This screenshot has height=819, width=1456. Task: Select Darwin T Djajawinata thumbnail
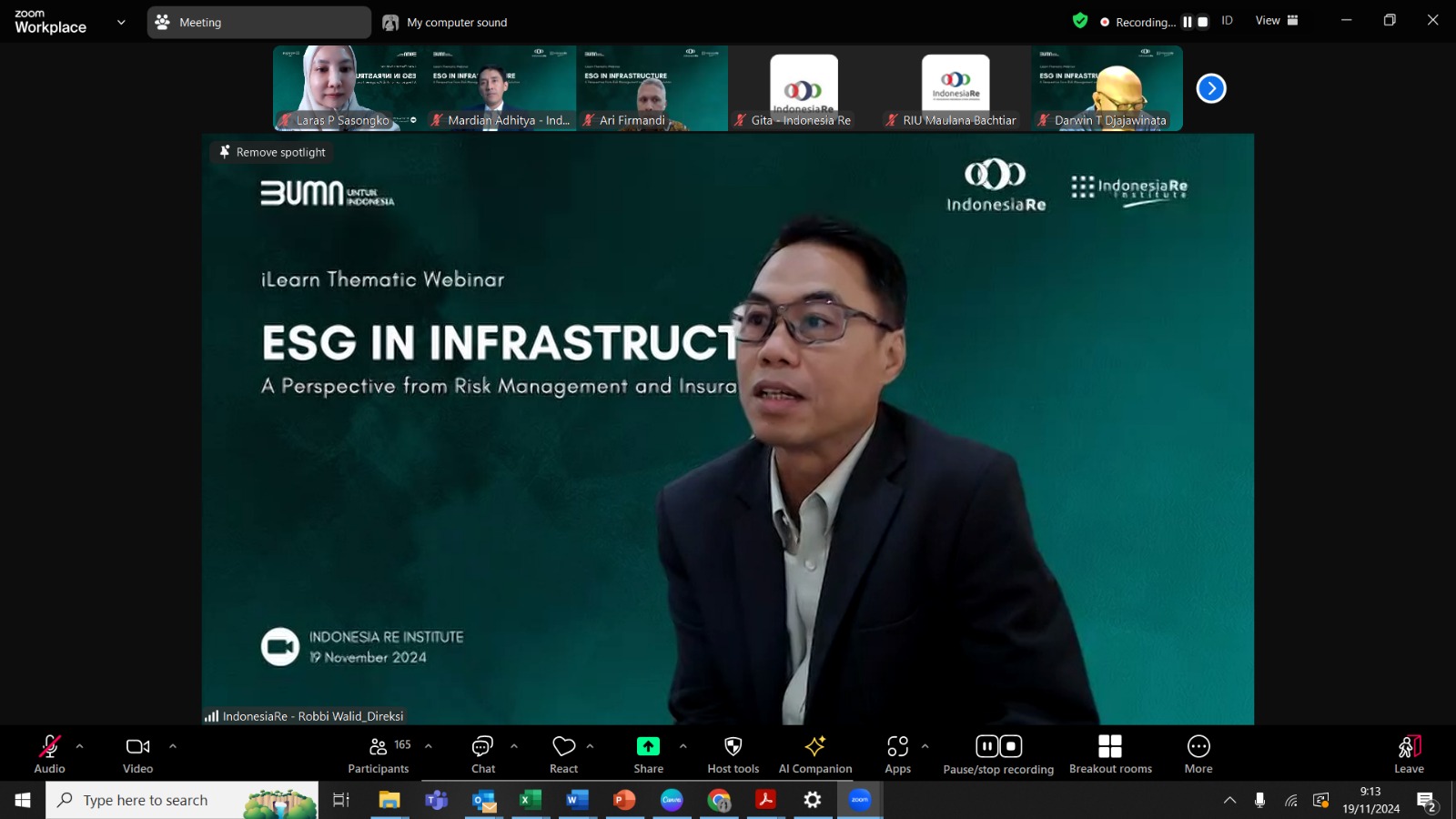[1107, 88]
